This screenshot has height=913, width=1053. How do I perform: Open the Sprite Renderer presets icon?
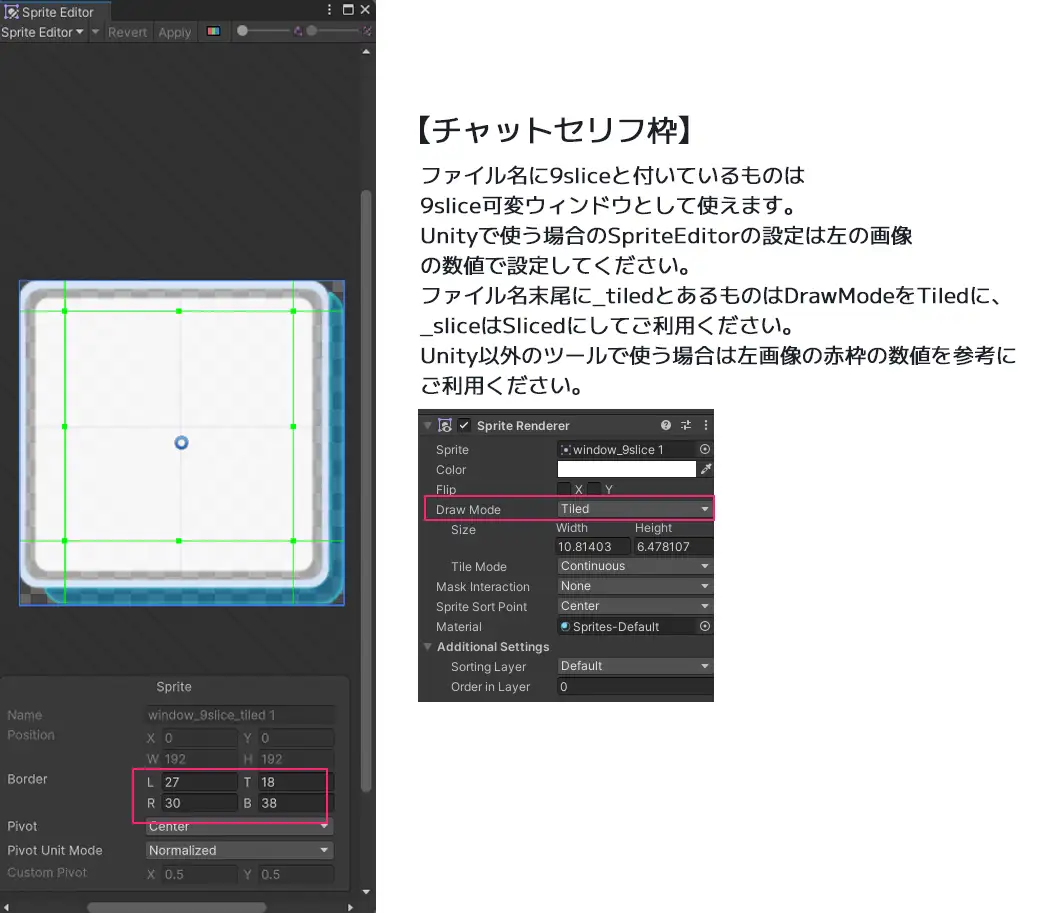(x=686, y=424)
